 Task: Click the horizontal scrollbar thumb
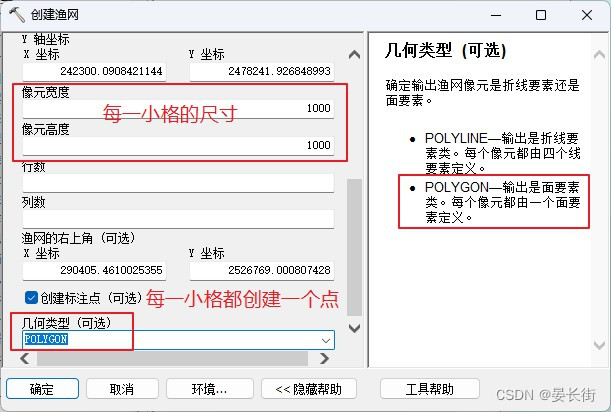(172, 359)
